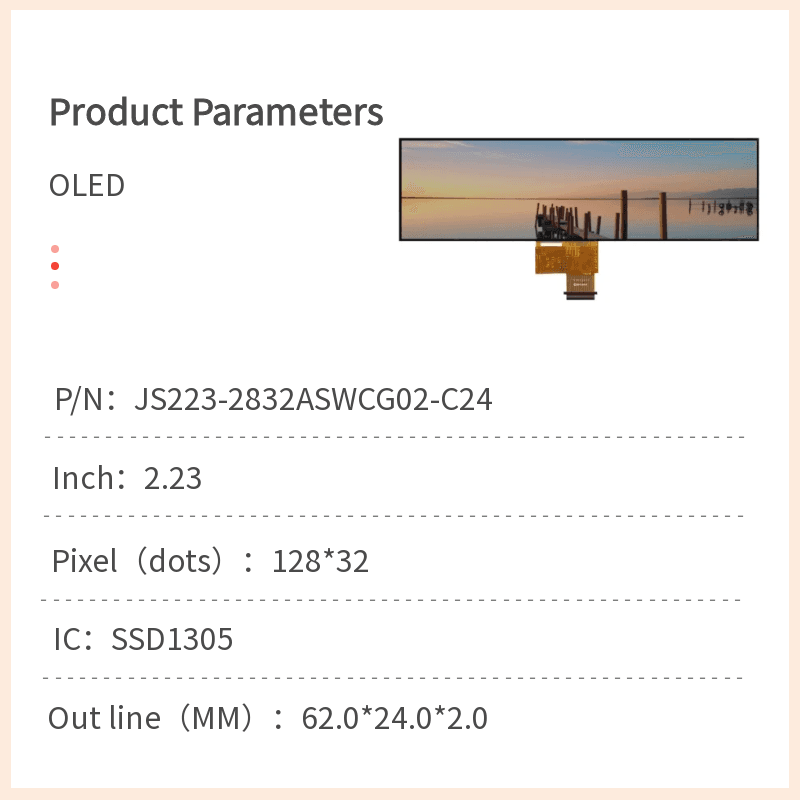This screenshot has height=800, width=800.
Task: Select part number JS223-2832ASWCG02-C24
Action: click(x=313, y=399)
